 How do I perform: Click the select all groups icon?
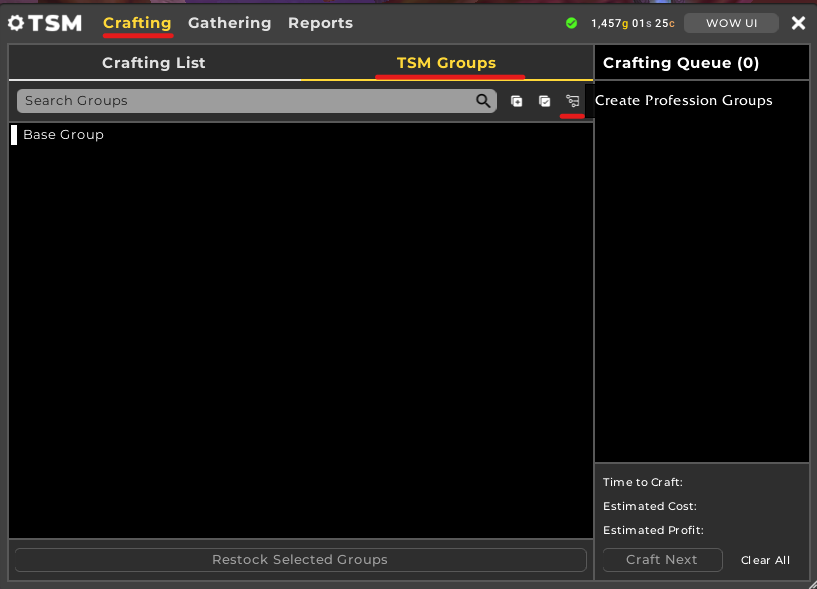(544, 101)
